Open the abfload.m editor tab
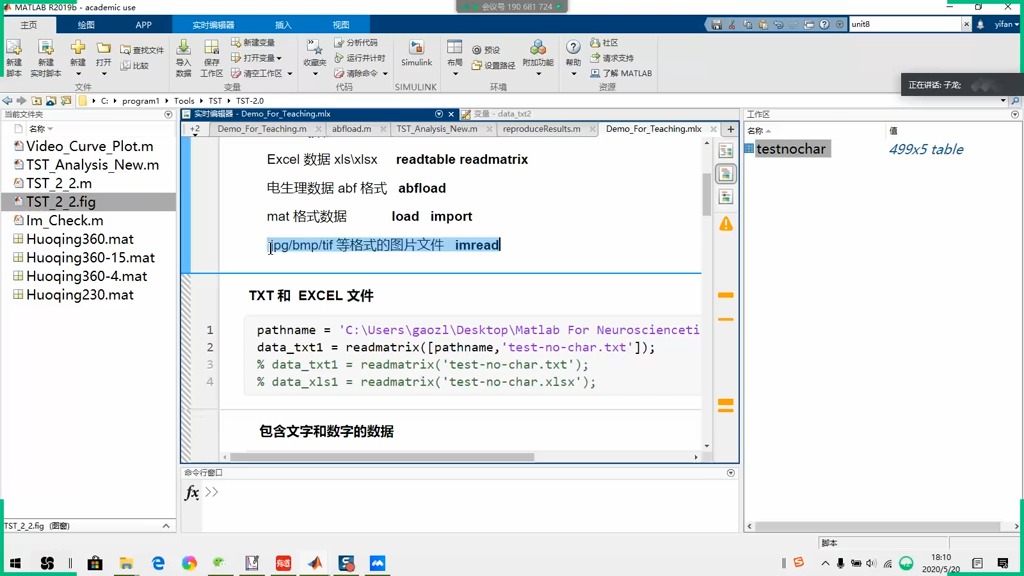Image resolution: width=1024 pixels, height=576 pixels. pos(351,129)
